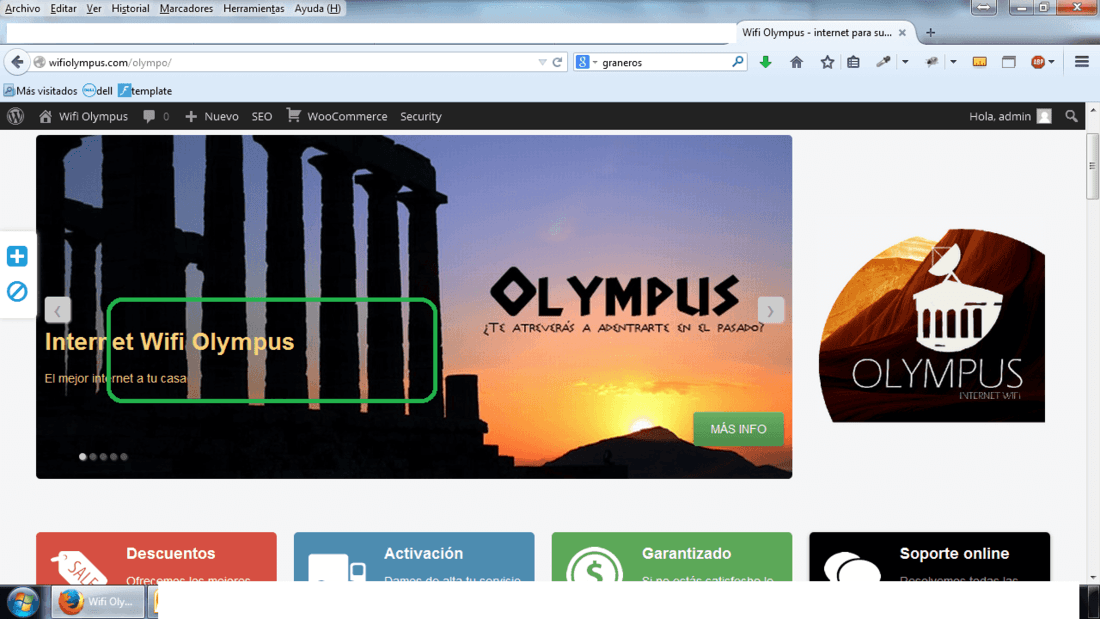1100x619 pixels.
Task: Click the Adblock Plus icon
Action: point(1038,62)
